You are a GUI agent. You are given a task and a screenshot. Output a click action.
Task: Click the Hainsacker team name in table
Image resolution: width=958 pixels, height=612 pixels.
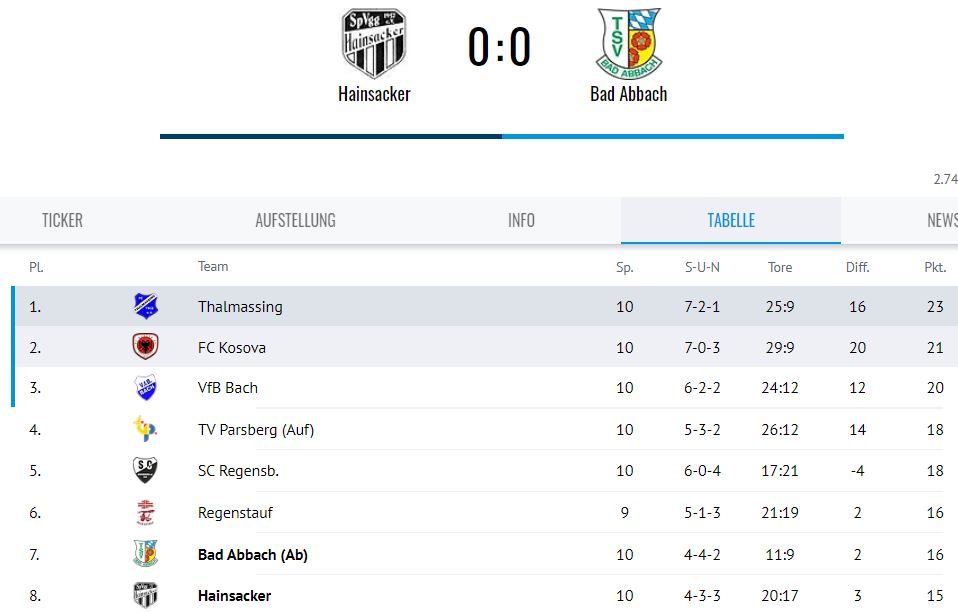(x=234, y=596)
